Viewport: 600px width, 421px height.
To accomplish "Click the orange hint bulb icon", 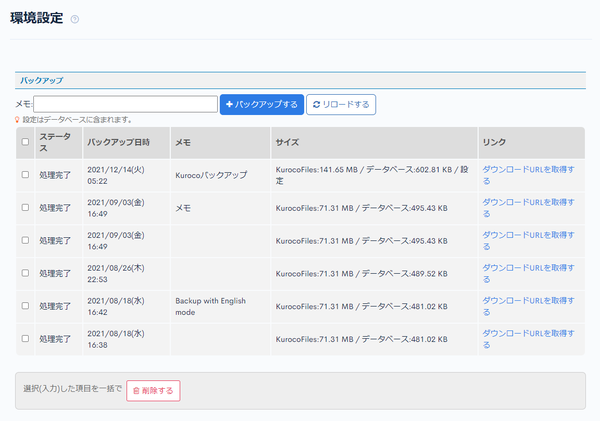I will click(17, 120).
